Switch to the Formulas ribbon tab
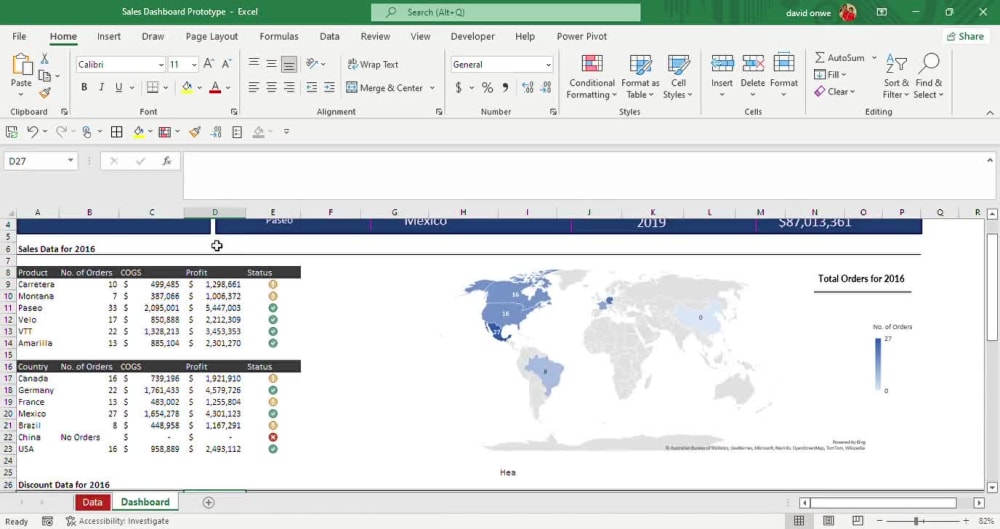The width and height of the screenshot is (1000, 529). click(279, 36)
